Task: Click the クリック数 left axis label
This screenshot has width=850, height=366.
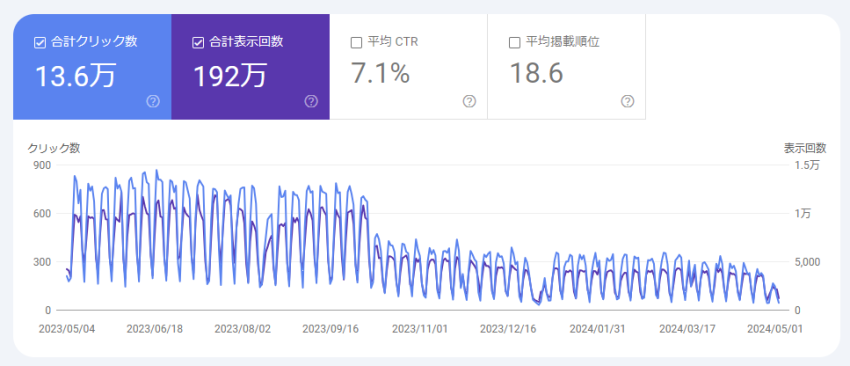Action: click(x=54, y=148)
